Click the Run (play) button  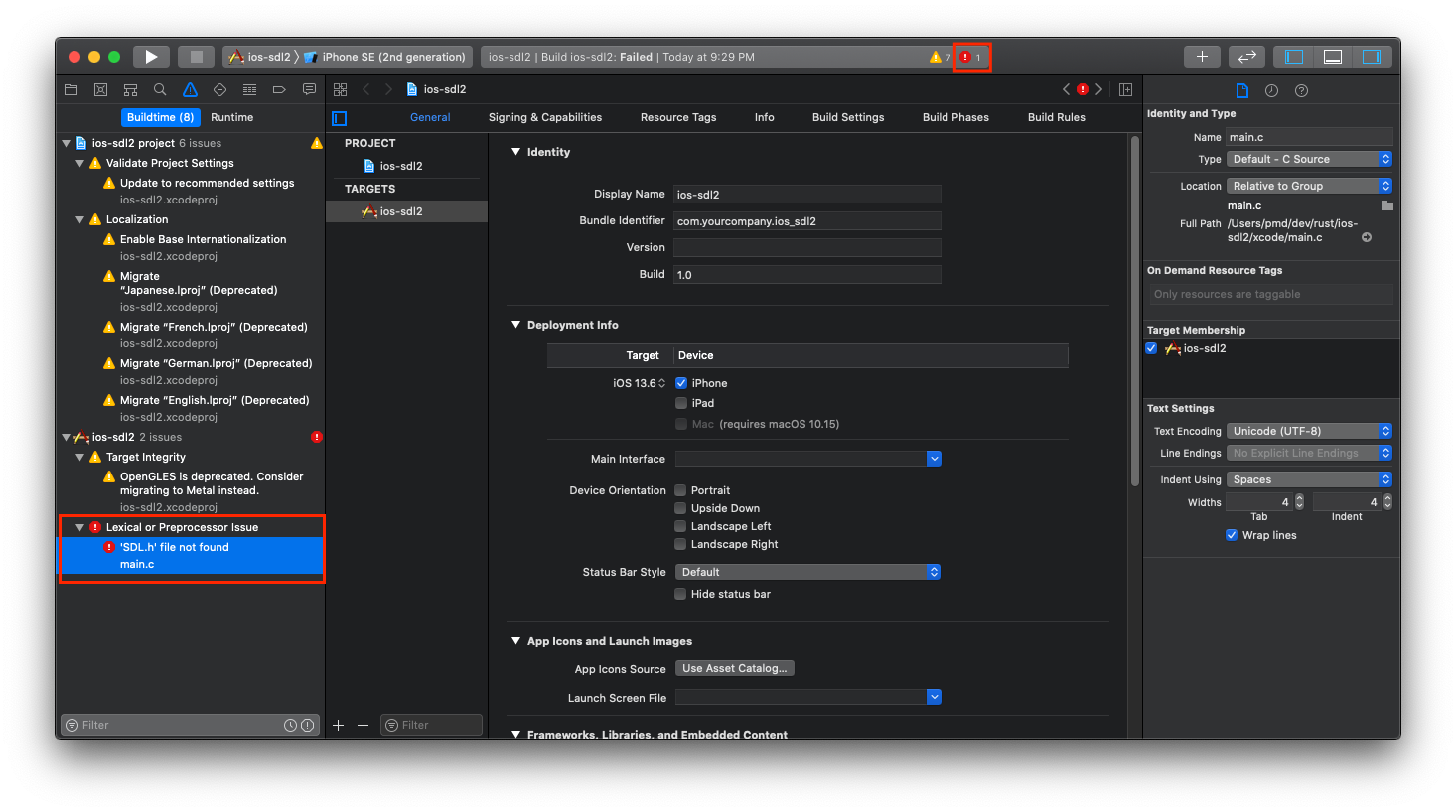click(x=151, y=57)
